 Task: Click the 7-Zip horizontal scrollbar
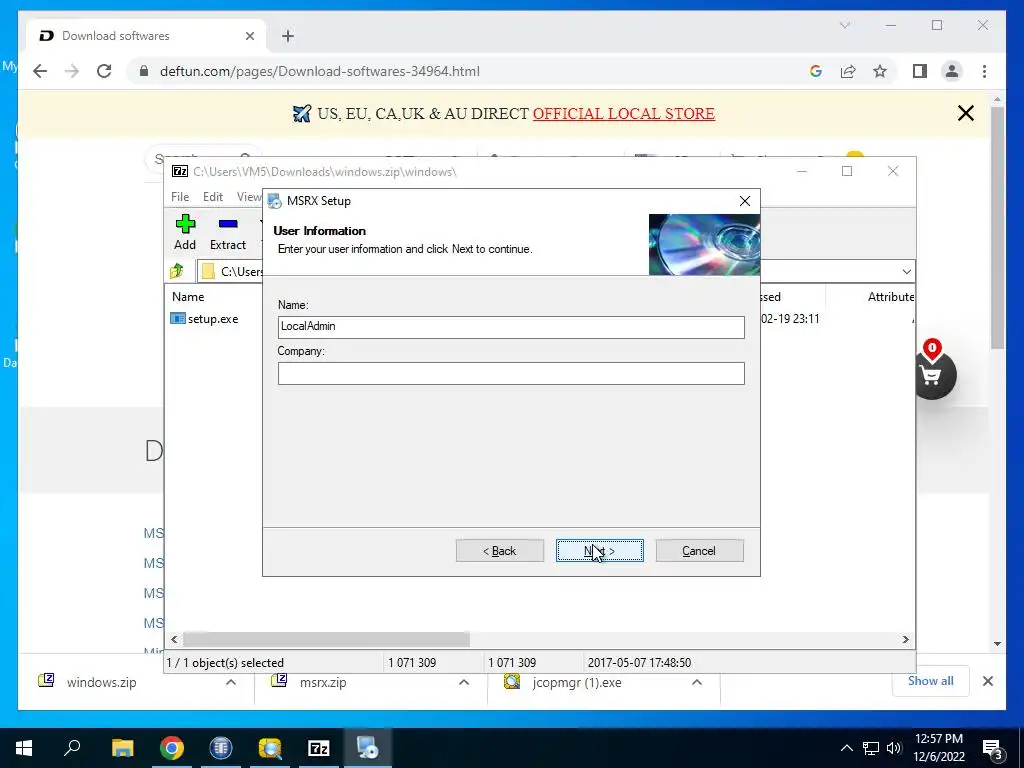pos(326,639)
